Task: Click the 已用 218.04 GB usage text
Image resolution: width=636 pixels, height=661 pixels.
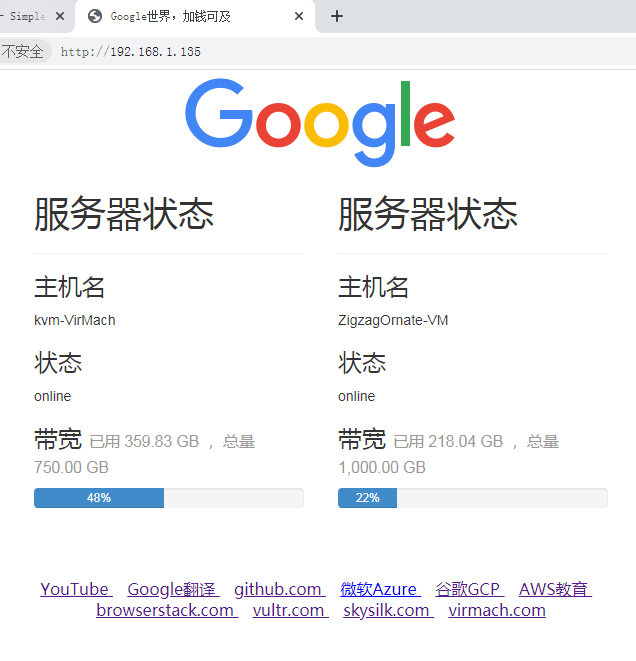Action: [x=448, y=442]
